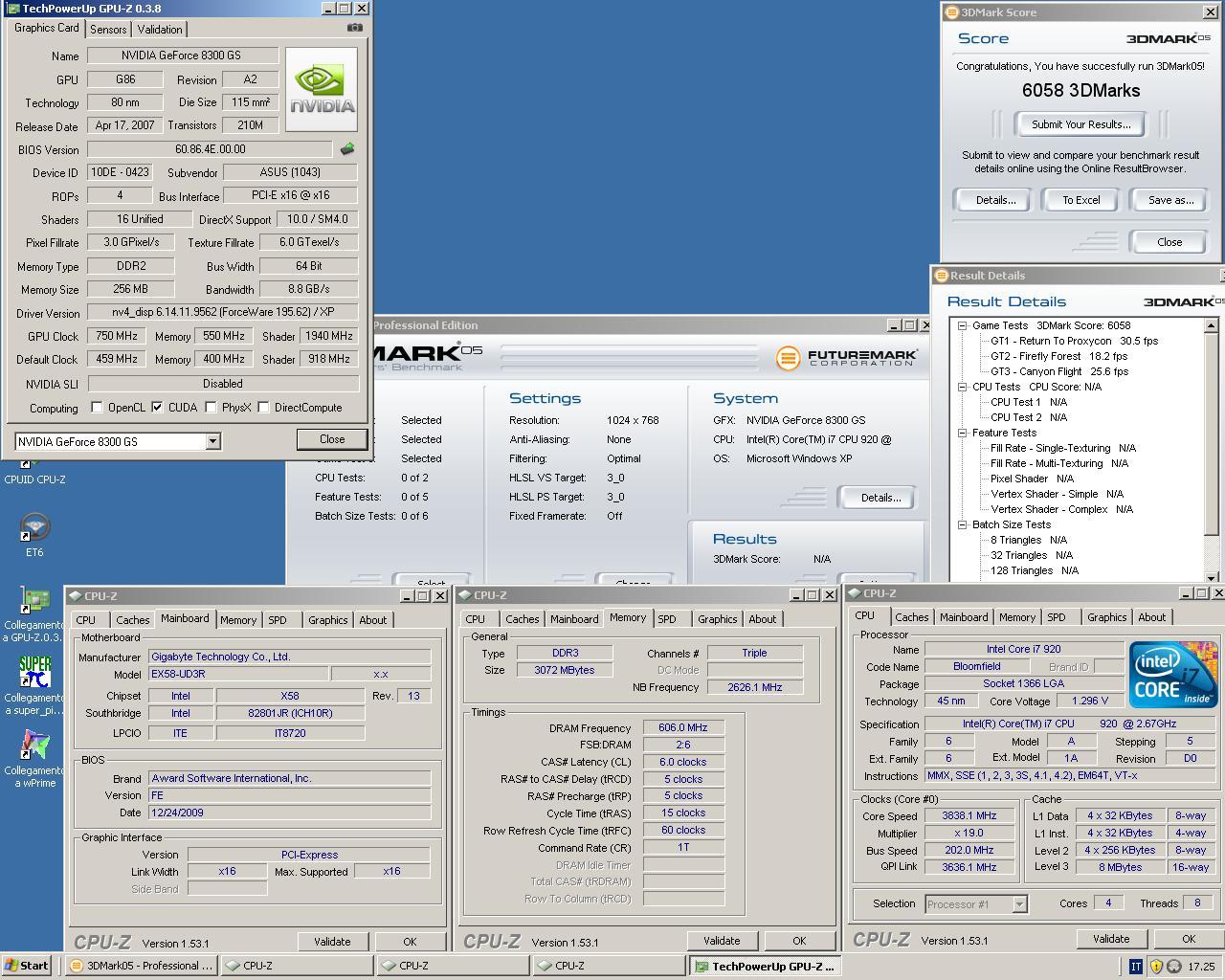Toggle the CUDA checkbox

pos(157,408)
